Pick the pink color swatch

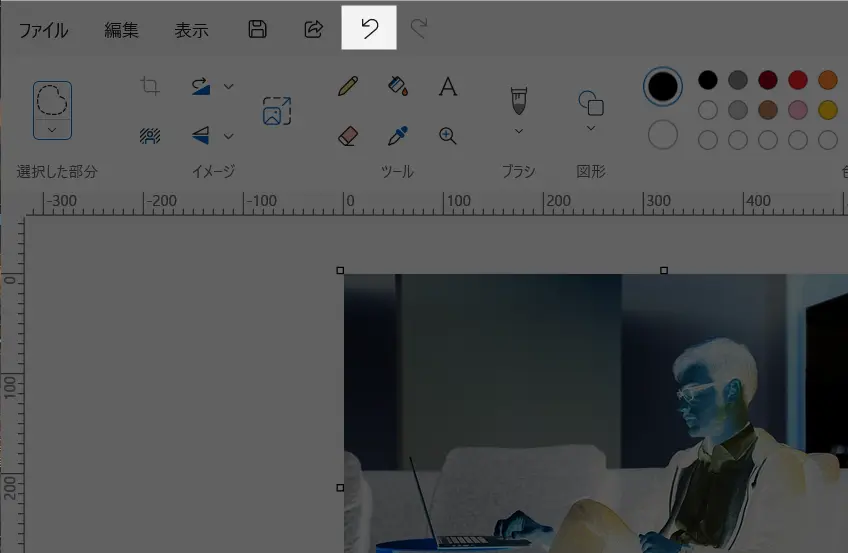(798, 110)
